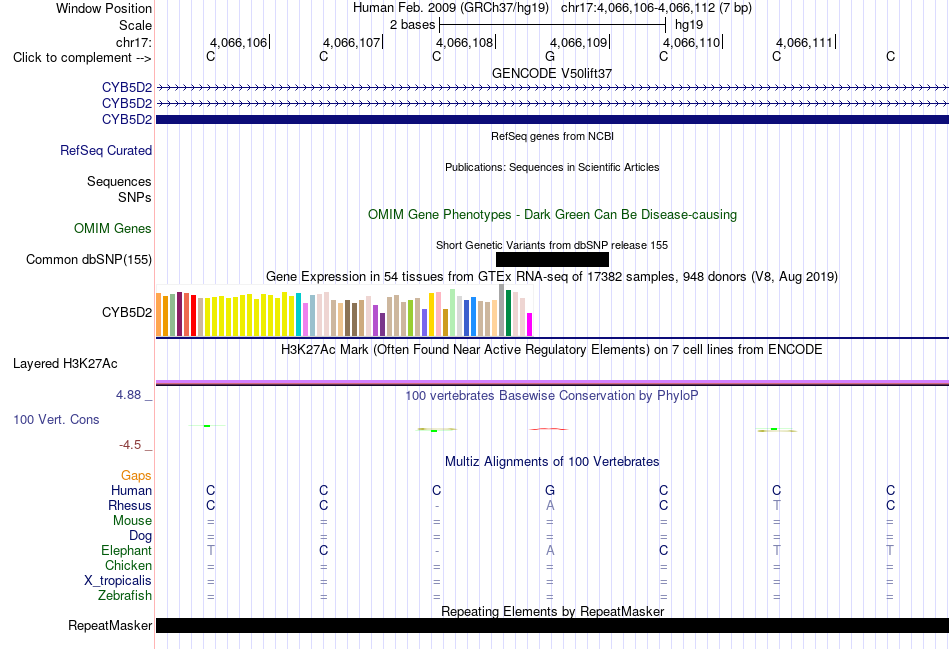Click the 4,066,111 ruler position
The image size is (950, 649).
pos(805,42)
